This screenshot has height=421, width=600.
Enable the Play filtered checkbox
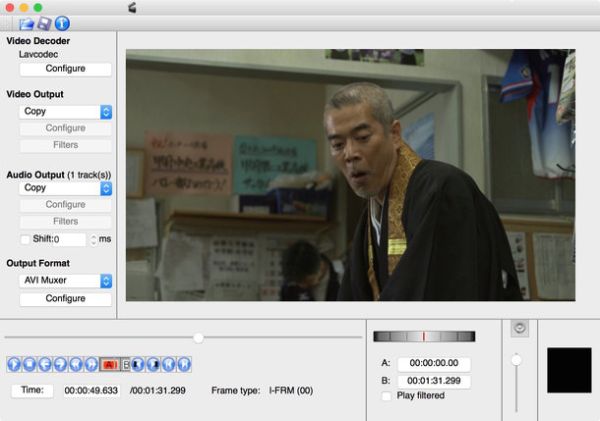(387, 396)
